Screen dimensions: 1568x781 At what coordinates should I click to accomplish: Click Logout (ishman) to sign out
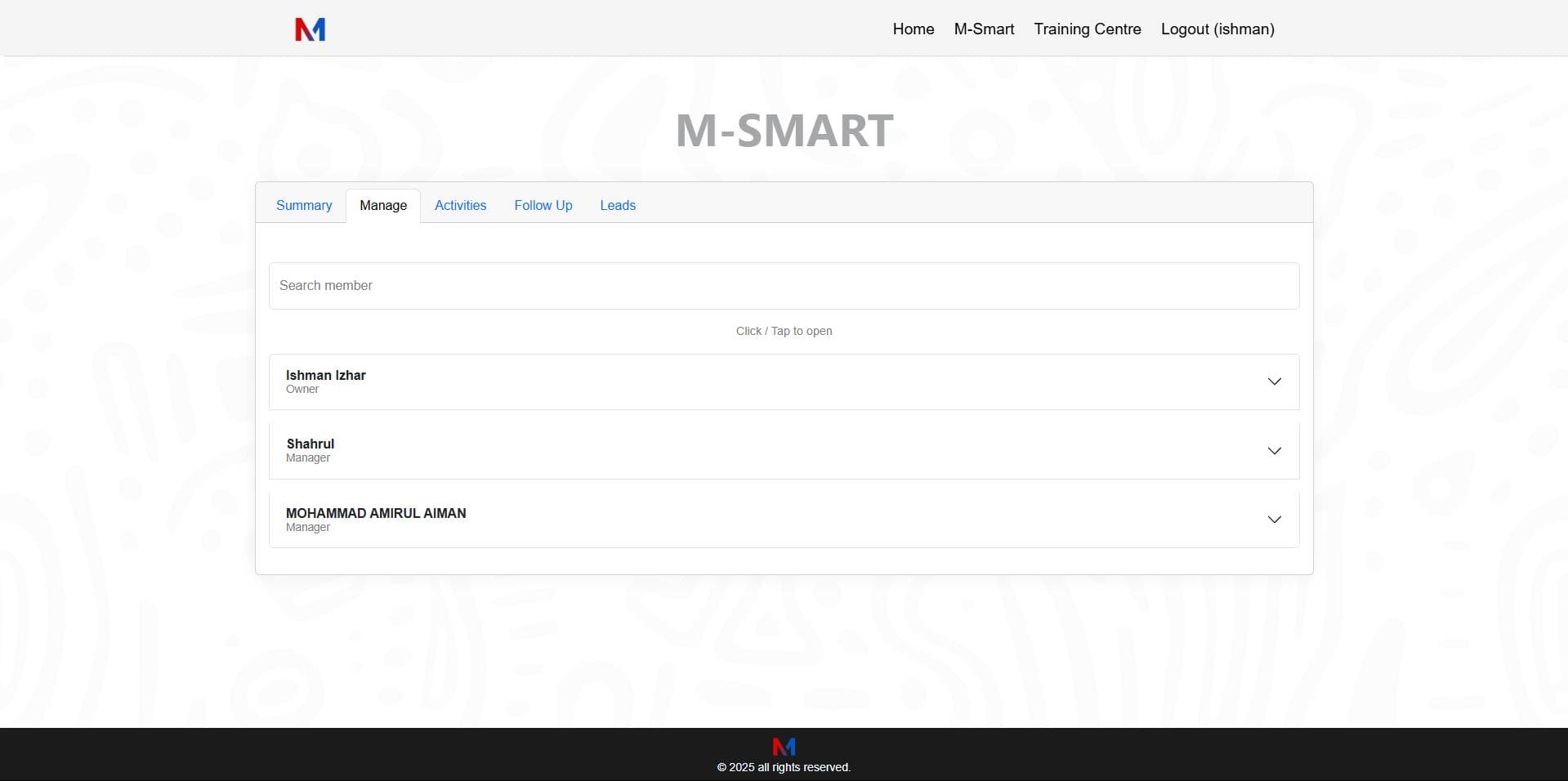1217,29
